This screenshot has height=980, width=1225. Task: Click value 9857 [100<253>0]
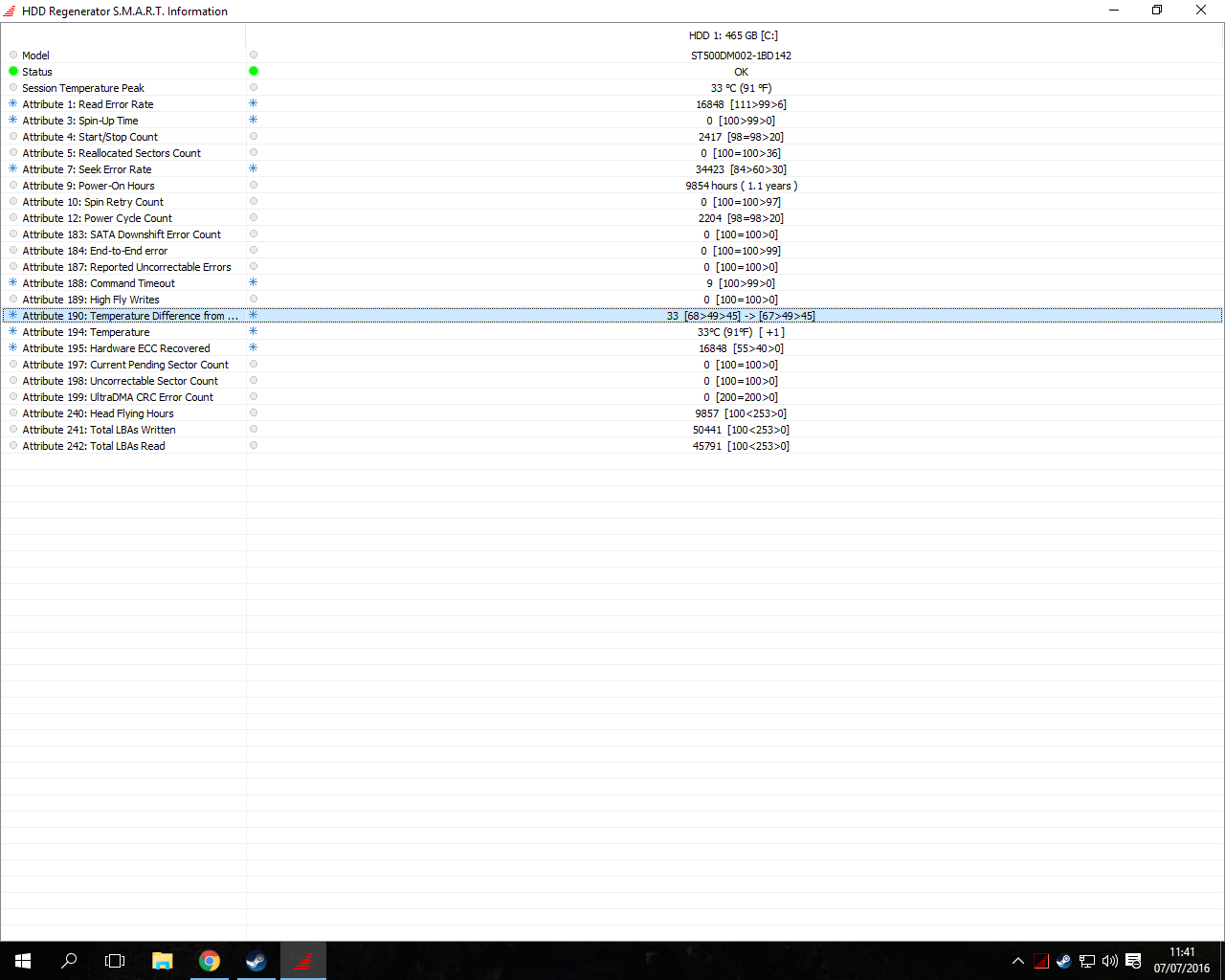741,413
